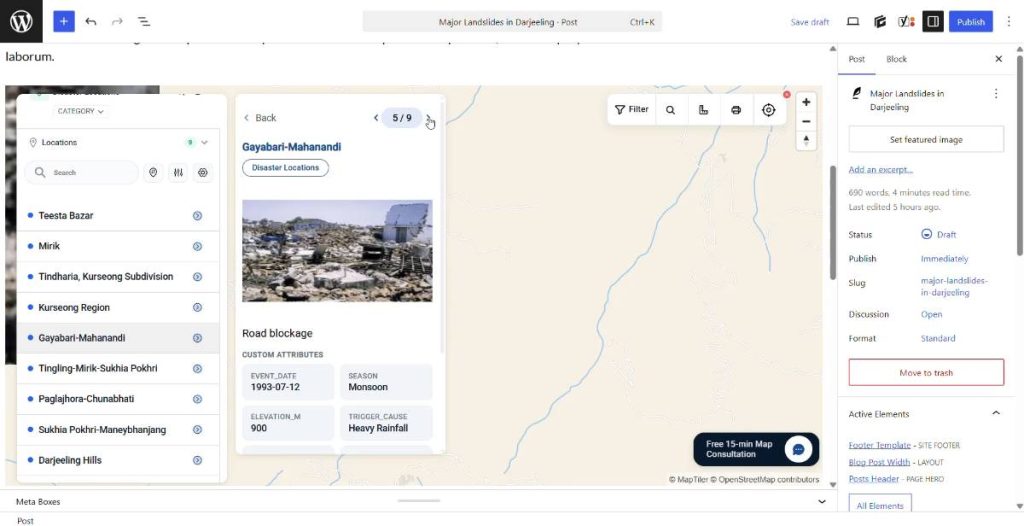Open the editor options three-dot menu
The width and height of the screenshot is (1024, 526).
click(x=1008, y=22)
